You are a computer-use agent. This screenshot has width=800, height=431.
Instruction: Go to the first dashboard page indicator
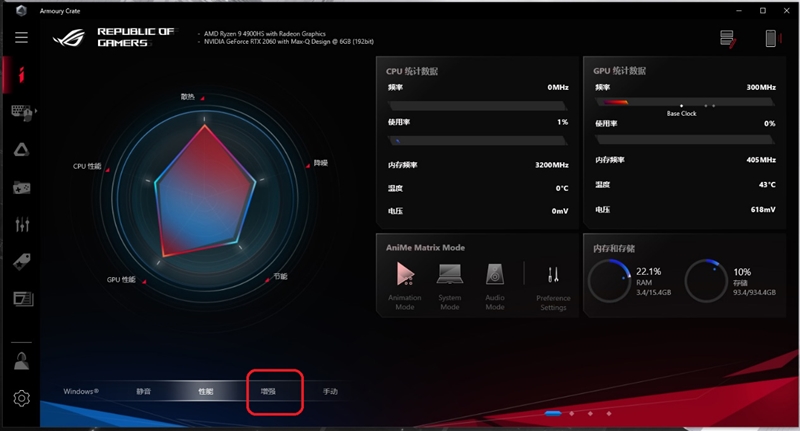(553, 413)
